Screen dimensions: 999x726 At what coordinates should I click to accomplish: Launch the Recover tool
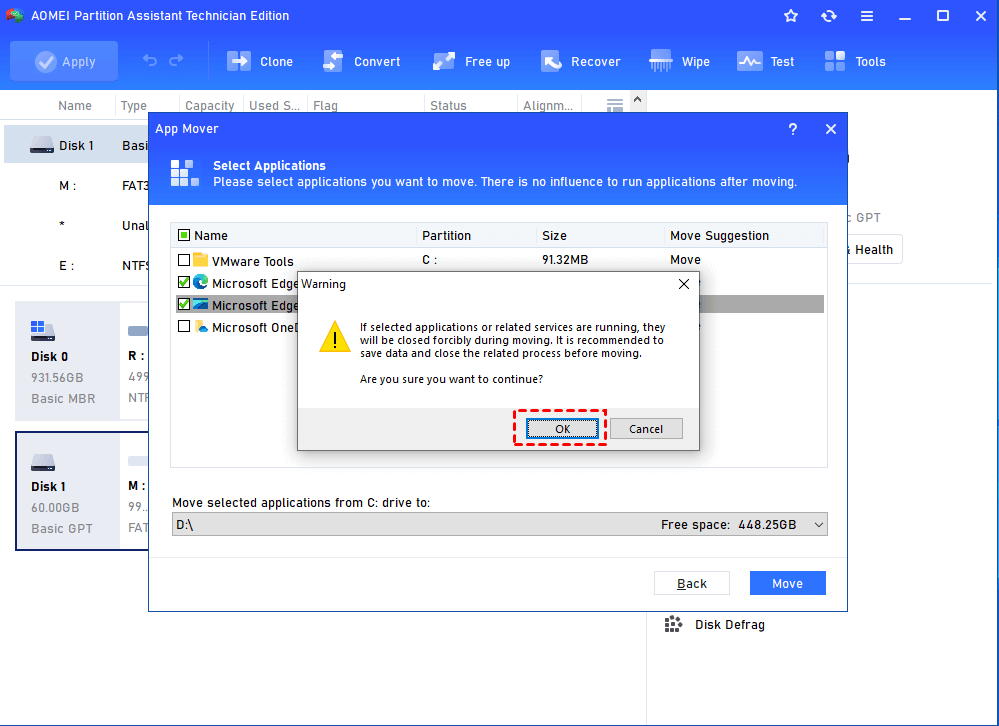point(551,61)
